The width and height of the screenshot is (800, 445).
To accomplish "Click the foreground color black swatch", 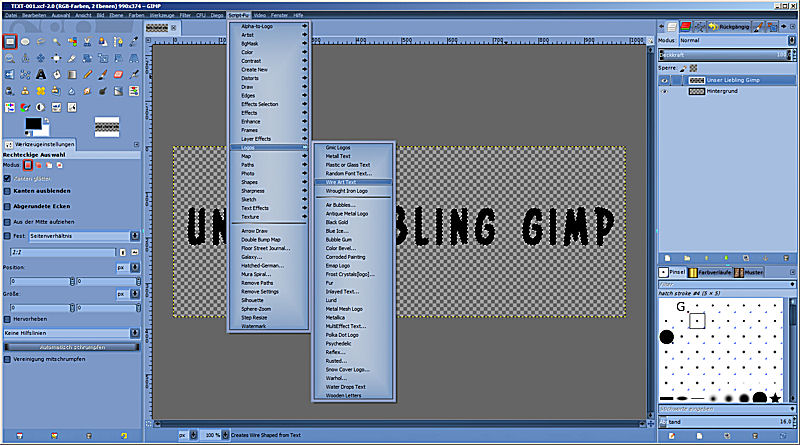I will 33,124.
